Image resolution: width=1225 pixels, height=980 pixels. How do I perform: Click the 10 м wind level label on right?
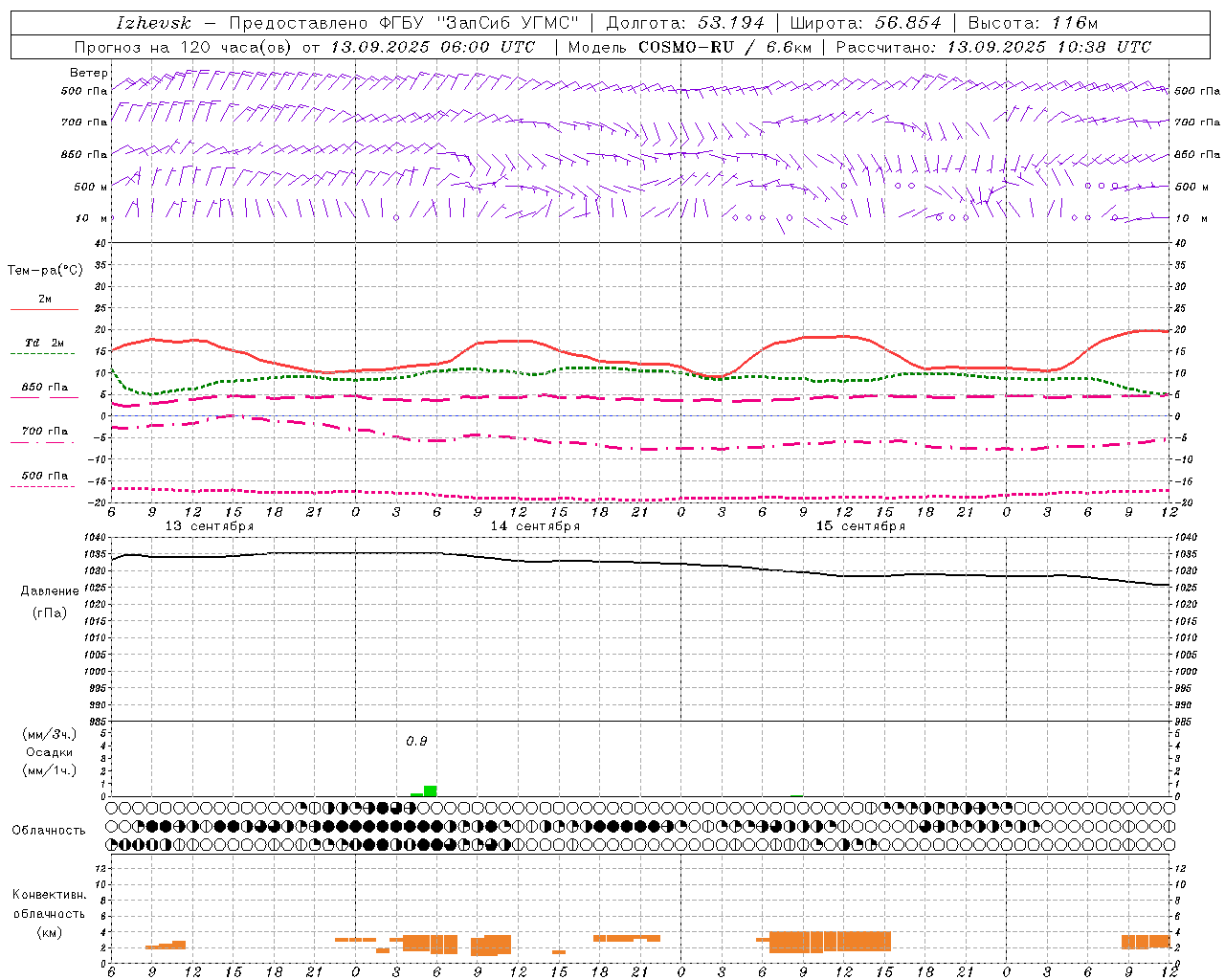(x=1191, y=218)
